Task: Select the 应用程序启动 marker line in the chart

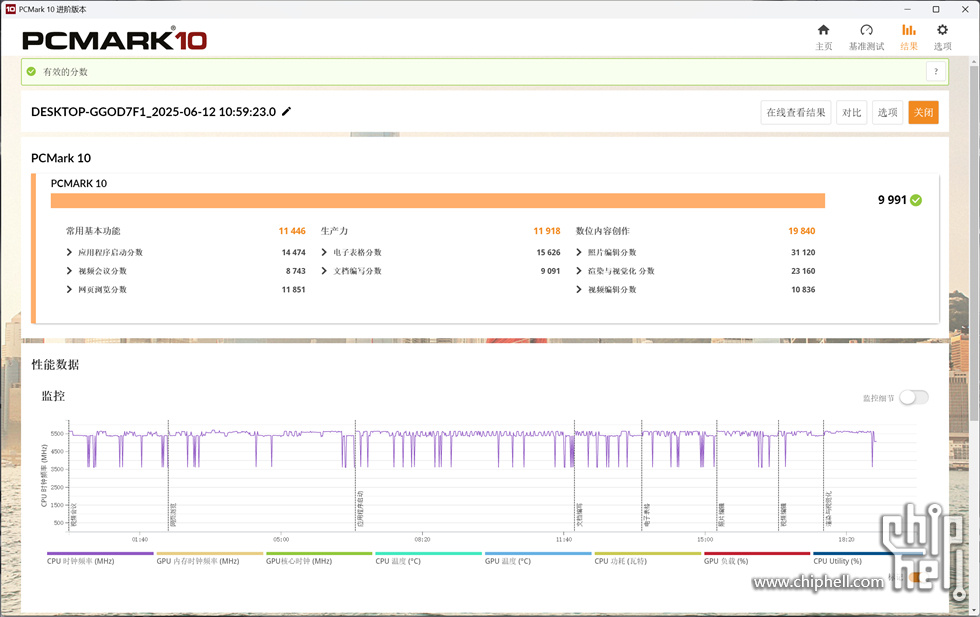Action: point(356,475)
